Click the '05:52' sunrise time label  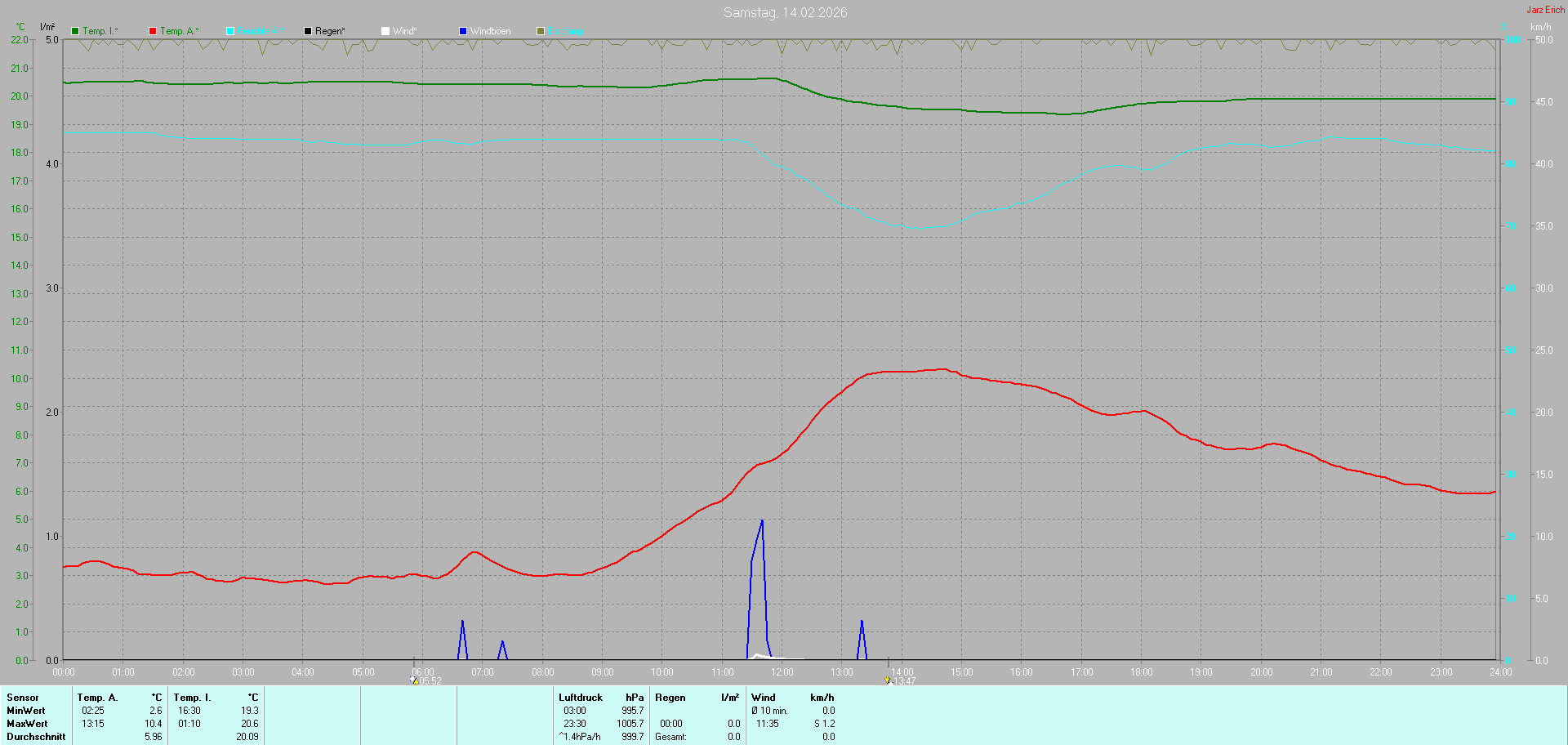coord(430,681)
